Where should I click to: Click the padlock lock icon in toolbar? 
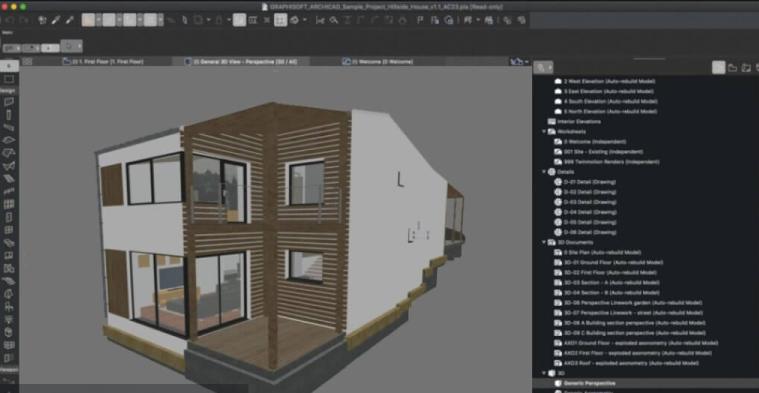219,20
